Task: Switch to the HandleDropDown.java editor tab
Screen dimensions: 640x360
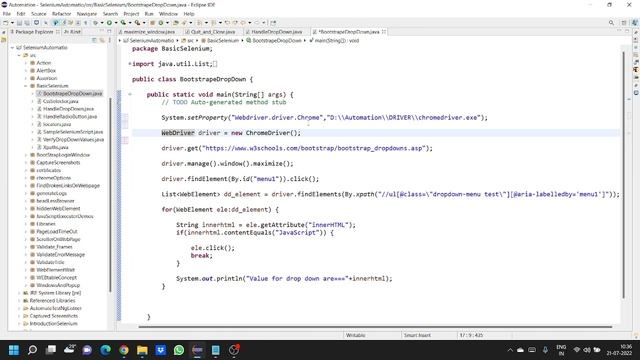Action: pos(277,31)
